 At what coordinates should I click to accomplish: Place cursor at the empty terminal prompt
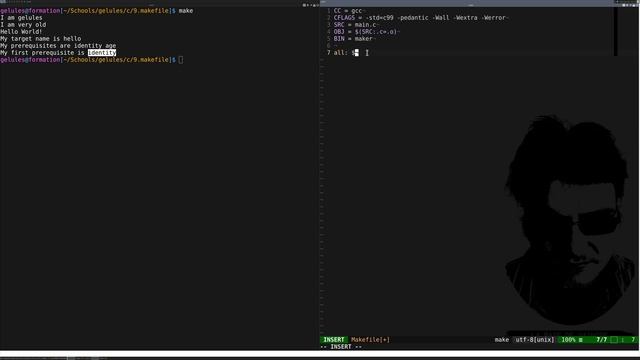point(181,60)
